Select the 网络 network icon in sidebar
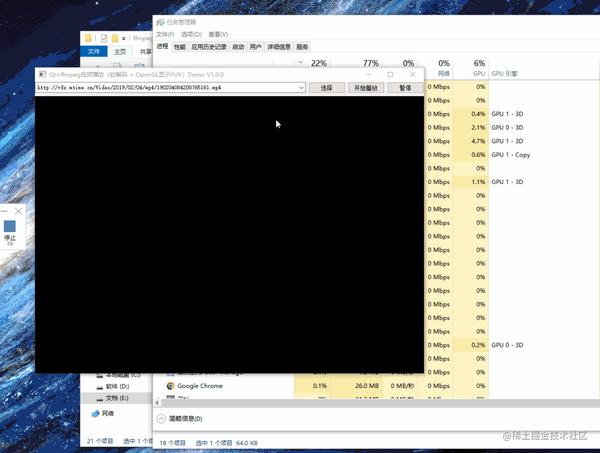 coord(95,413)
